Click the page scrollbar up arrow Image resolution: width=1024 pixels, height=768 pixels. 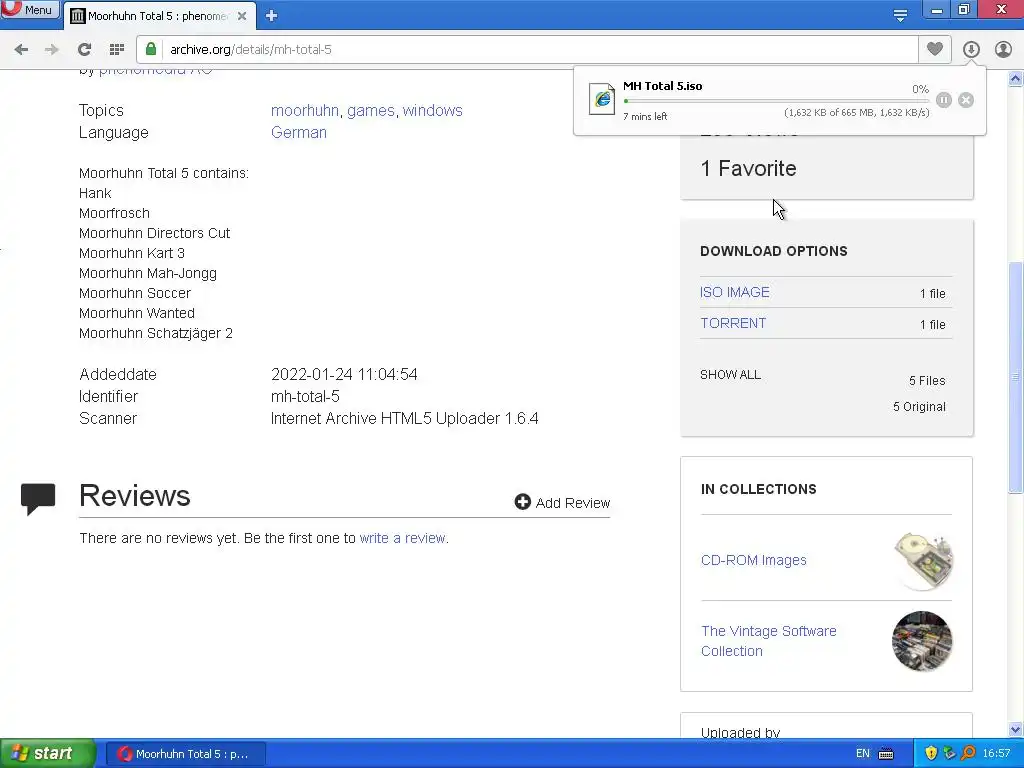(x=1015, y=79)
